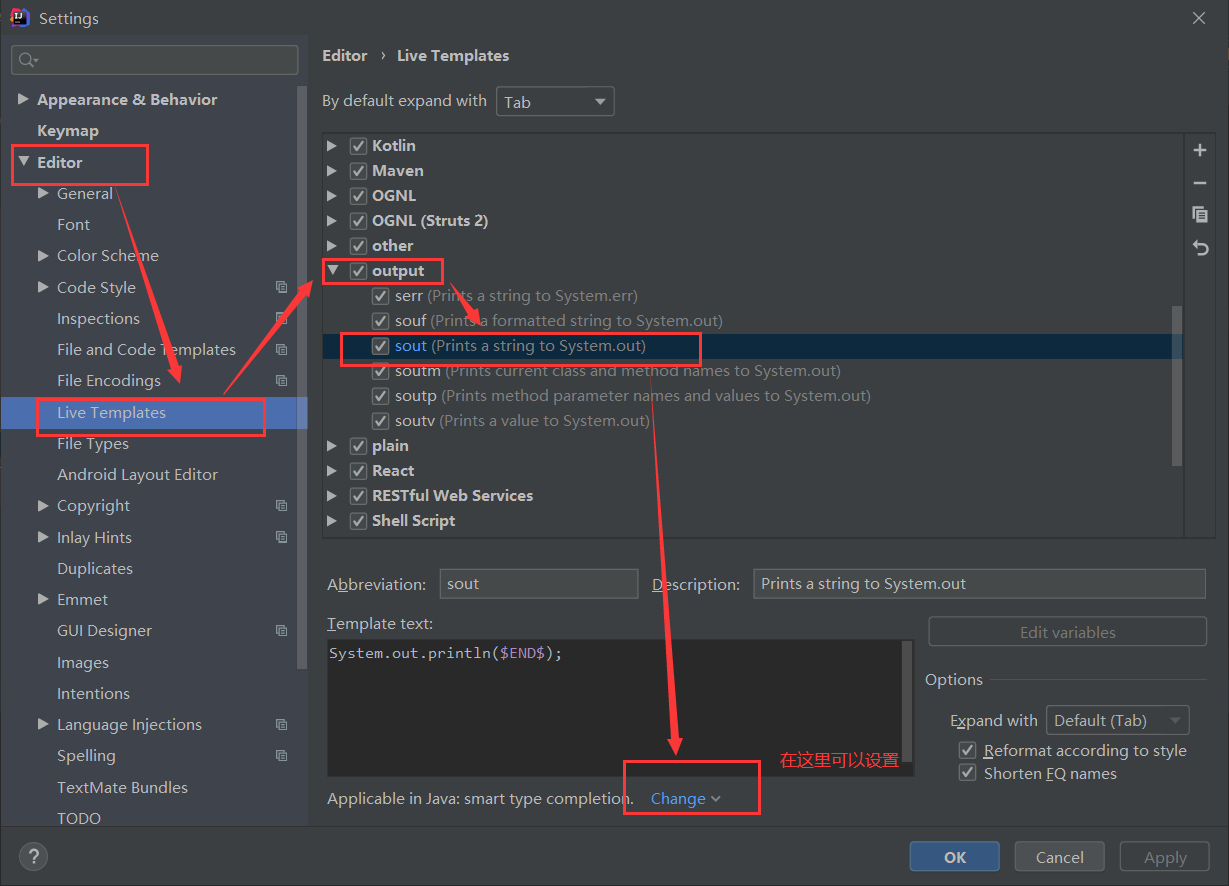This screenshot has height=886, width=1229.
Task: Click the restore deleted defaults icon
Action: (1200, 248)
